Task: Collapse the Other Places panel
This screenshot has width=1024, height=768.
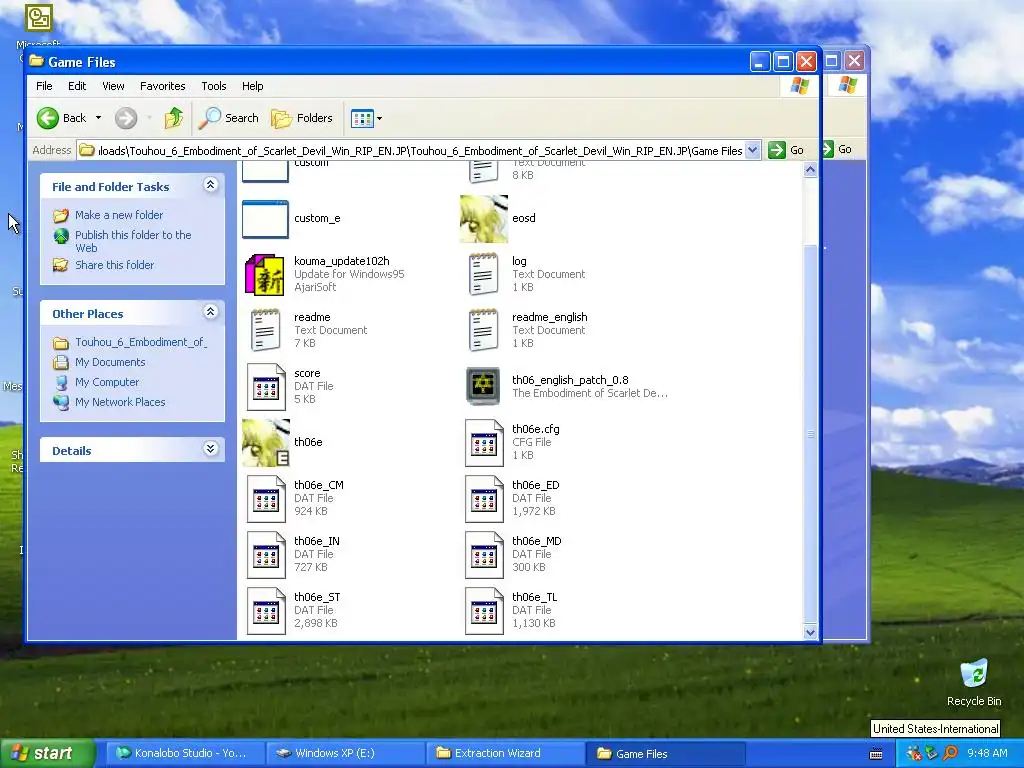Action: coord(210,312)
